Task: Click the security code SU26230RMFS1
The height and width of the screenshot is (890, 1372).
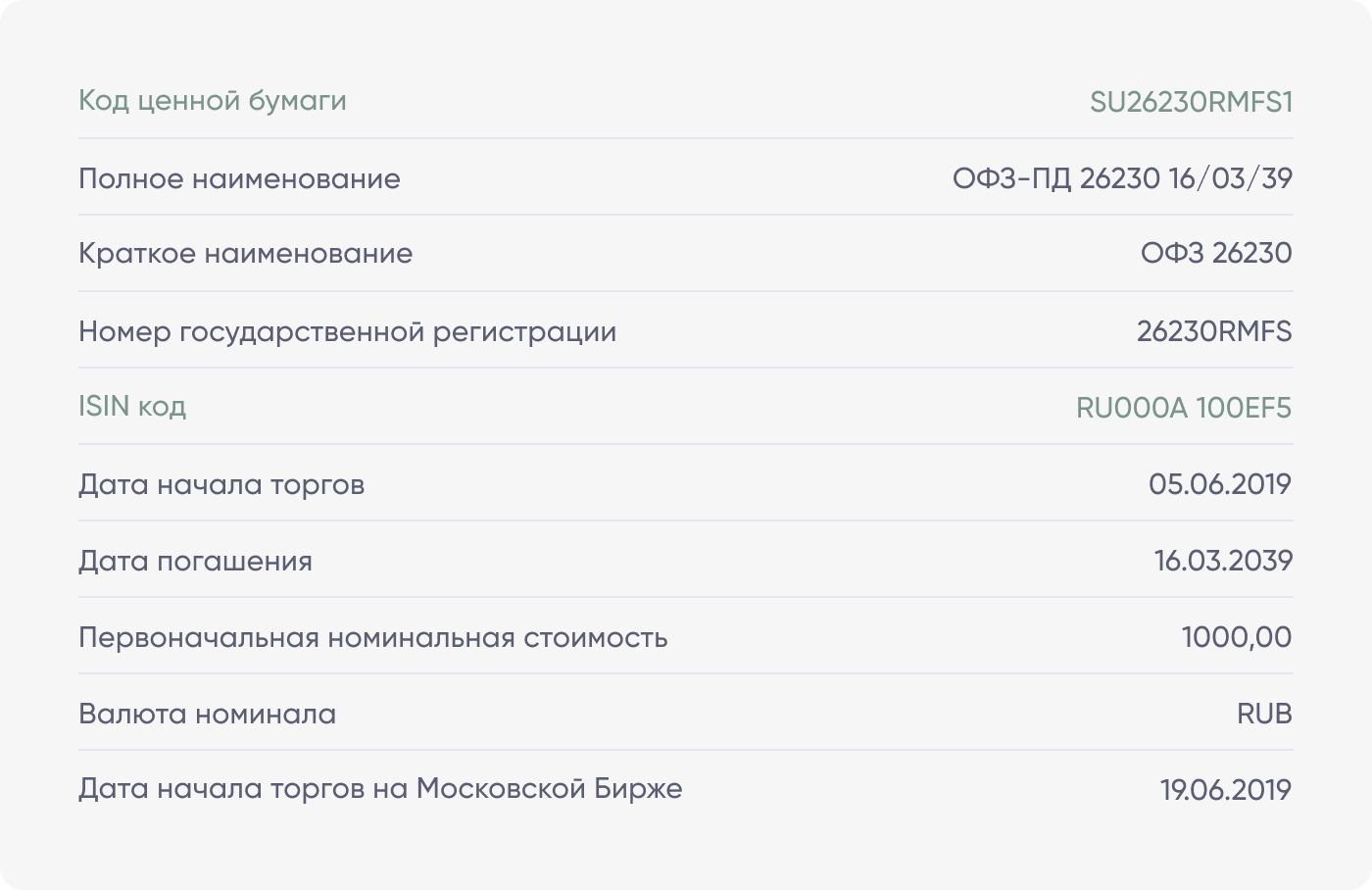Action: [x=1191, y=102]
